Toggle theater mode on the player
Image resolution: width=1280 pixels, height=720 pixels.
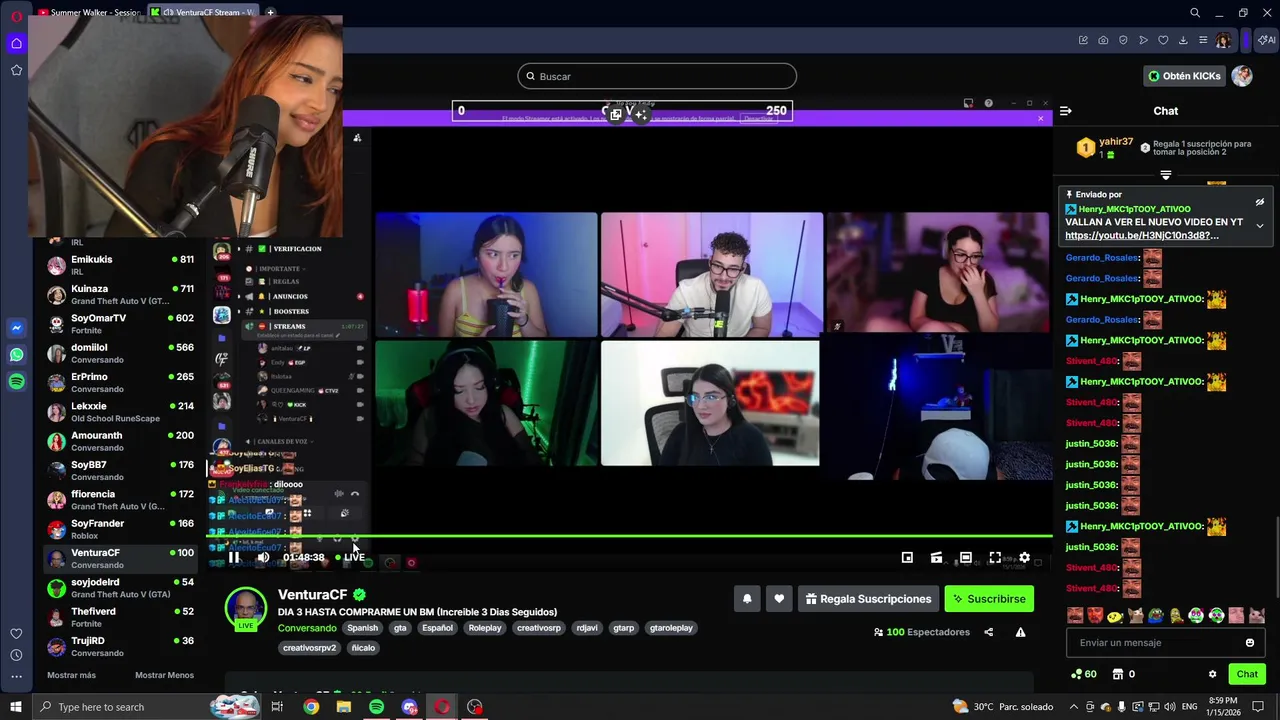(x=965, y=558)
